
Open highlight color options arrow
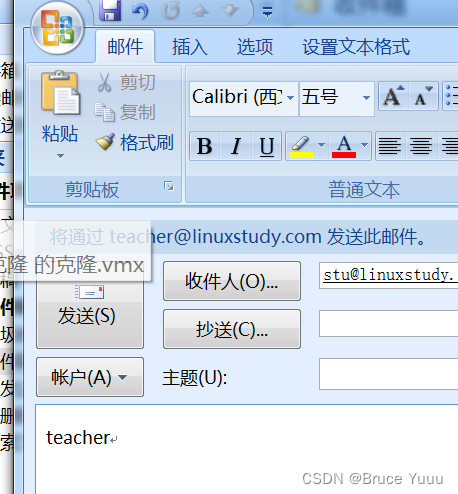click(x=321, y=145)
